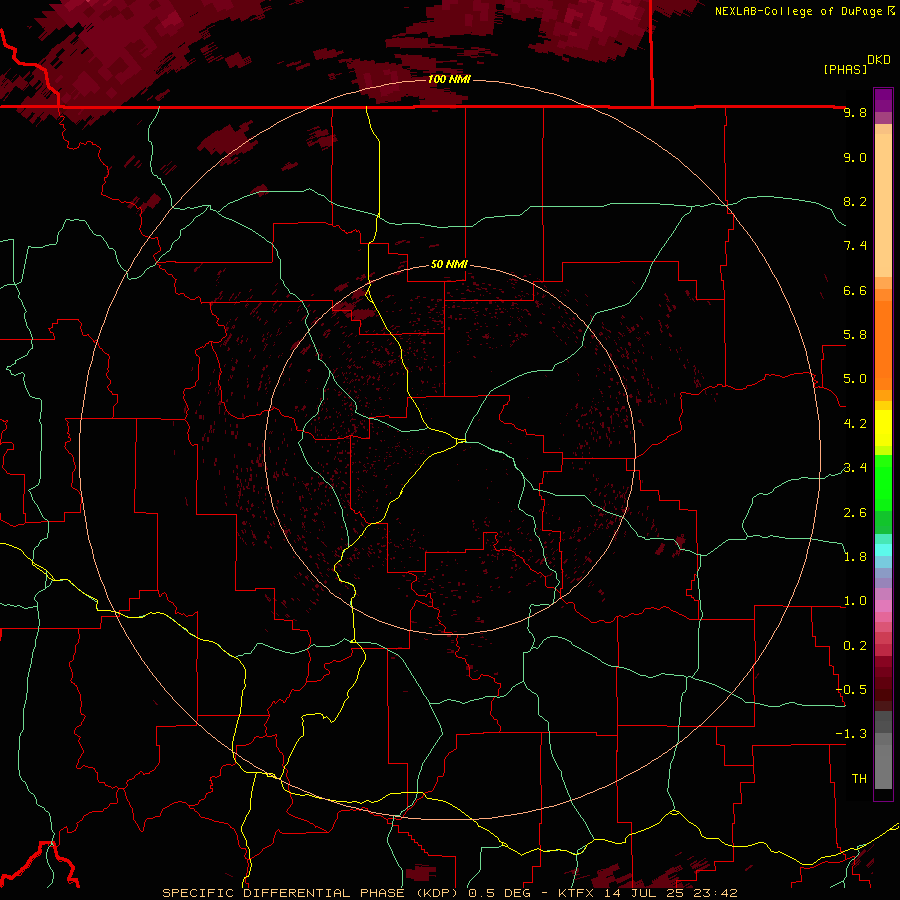Click the arrow logo after DuPage

[x=891, y=11]
